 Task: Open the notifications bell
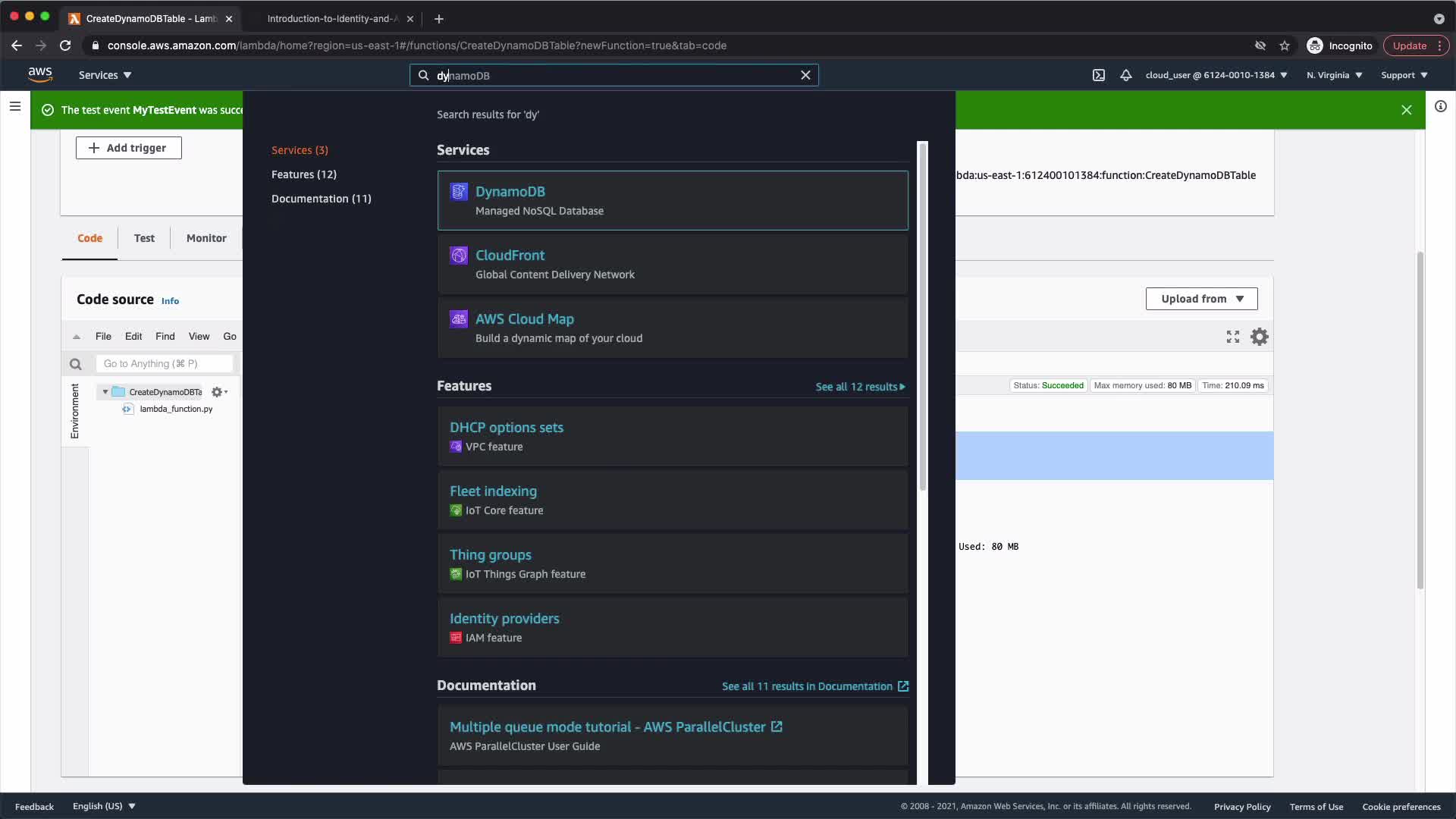1126,75
